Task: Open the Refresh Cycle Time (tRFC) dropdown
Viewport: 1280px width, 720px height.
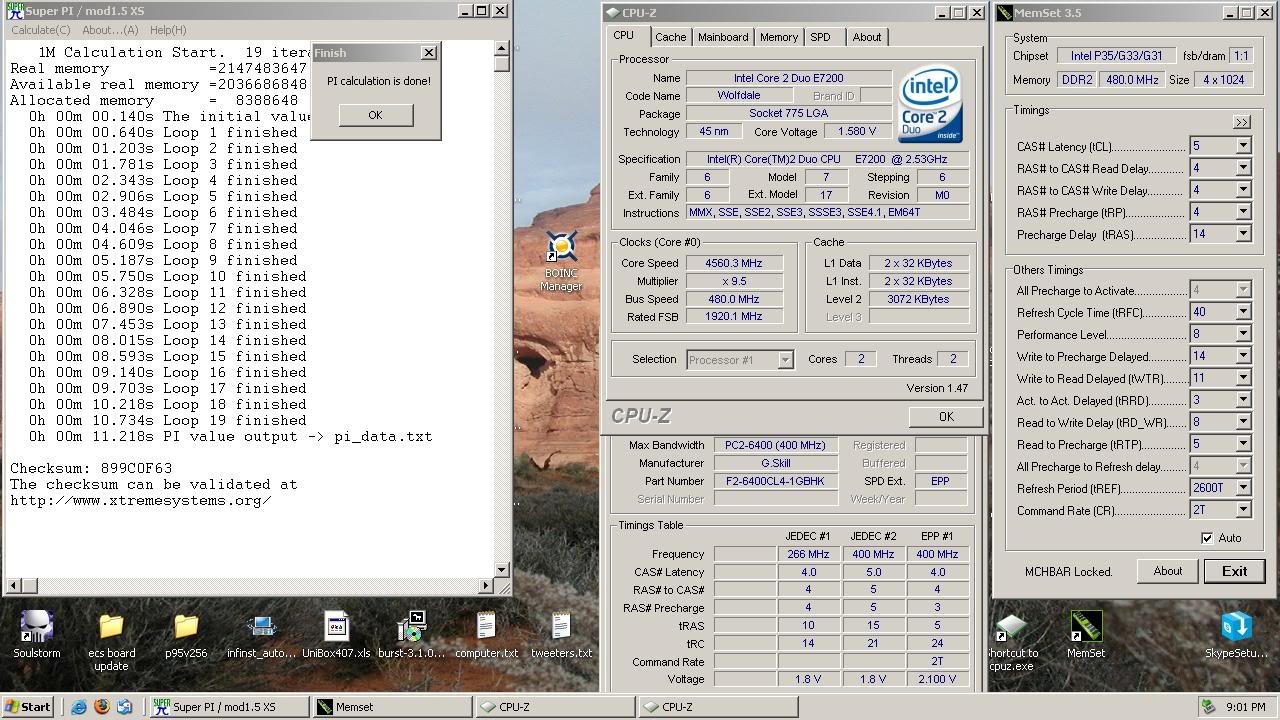Action: [x=1243, y=312]
